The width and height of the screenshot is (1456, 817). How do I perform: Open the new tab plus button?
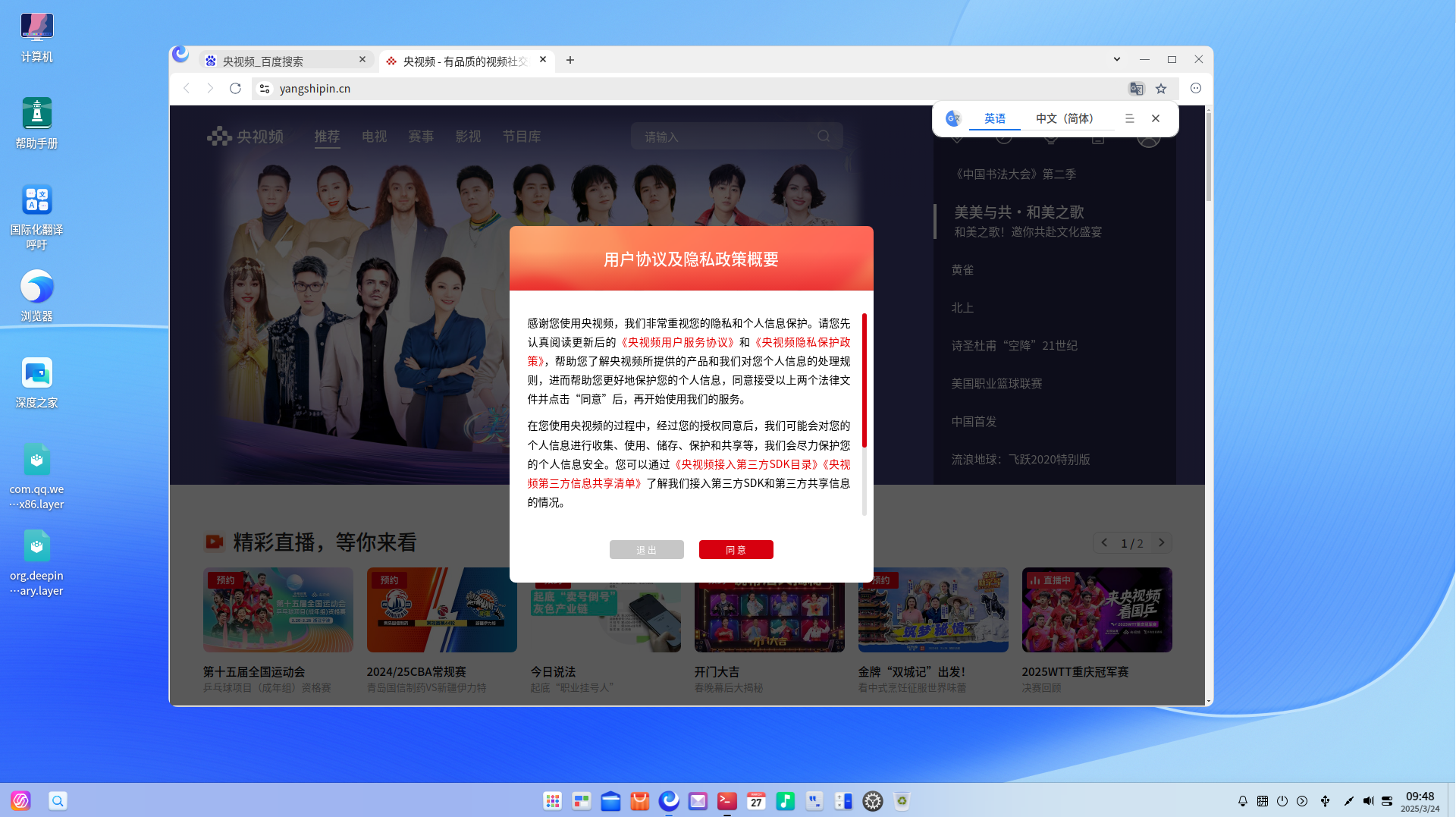coord(570,60)
